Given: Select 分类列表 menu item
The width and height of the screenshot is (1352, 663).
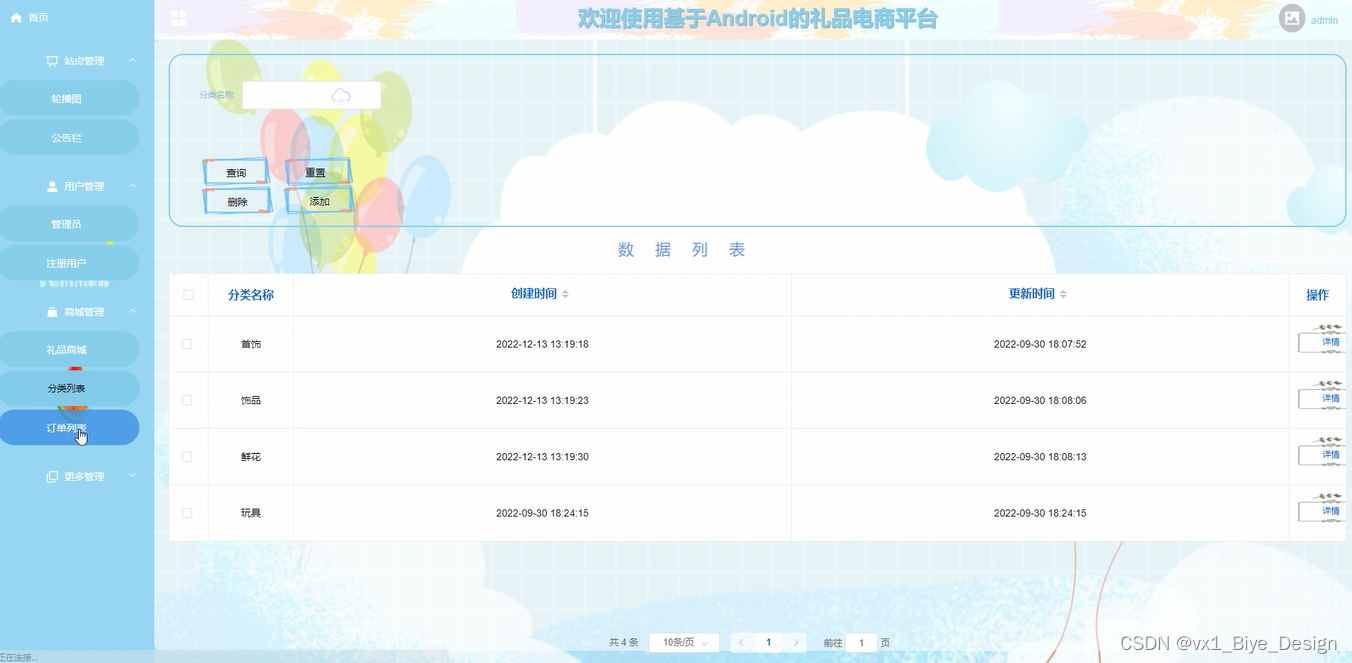Looking at the screenshot, I should [68, 388].
